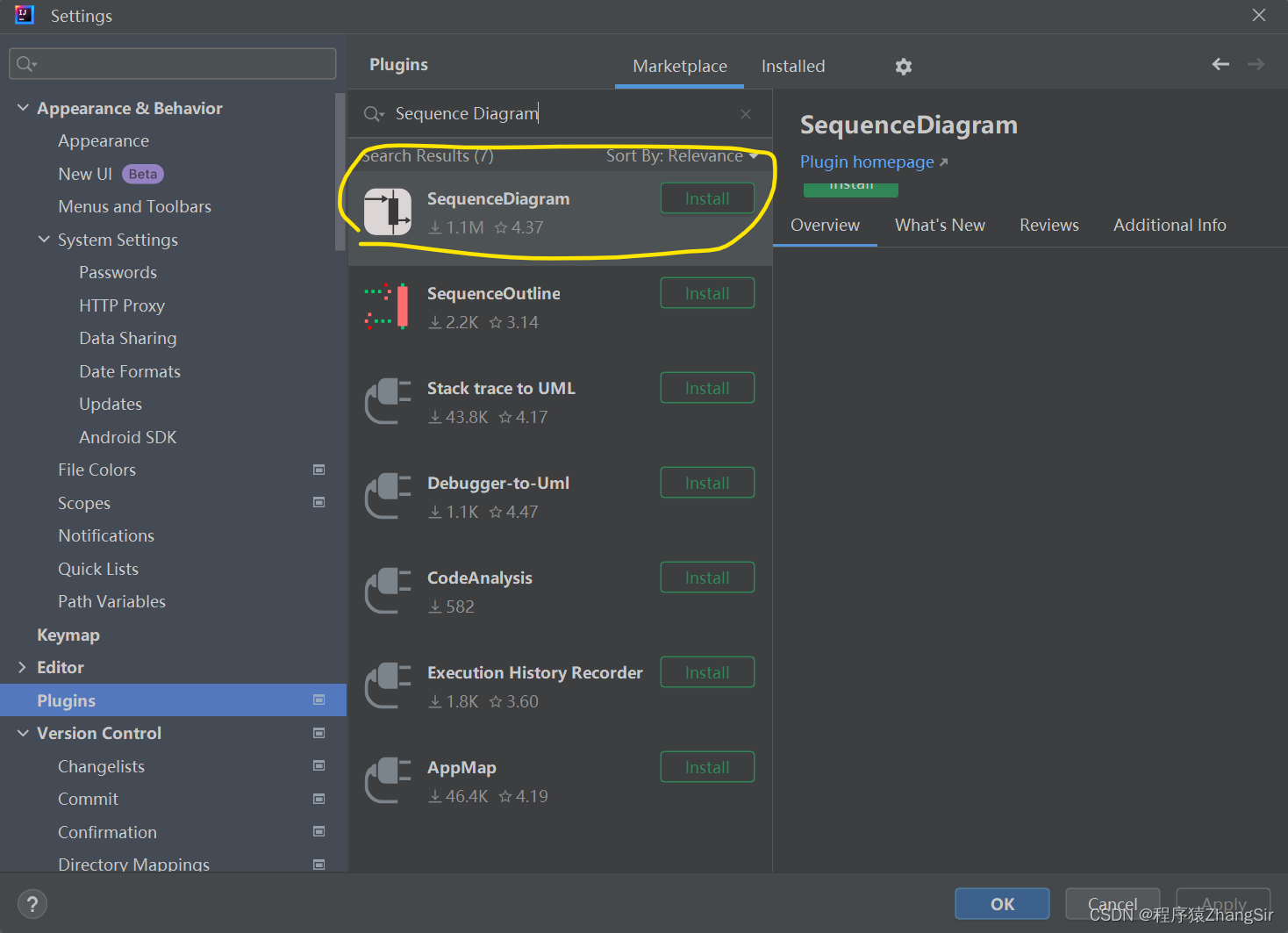1288x933 pixels.
Task: Install the AppMap plugin
Action: [707, 767]
